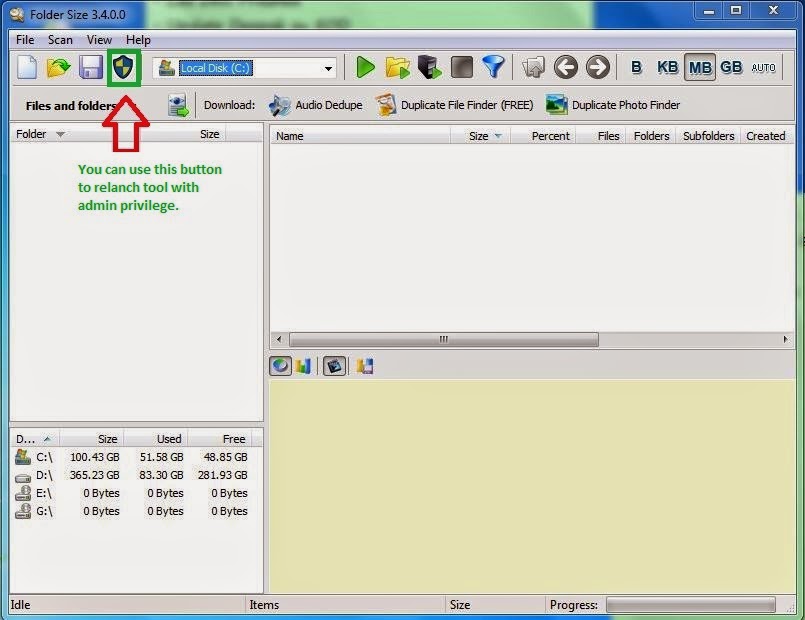805x620 pixels.
Task: Select the D:\ drive icon in the drive list
Action: pos(23,477)
